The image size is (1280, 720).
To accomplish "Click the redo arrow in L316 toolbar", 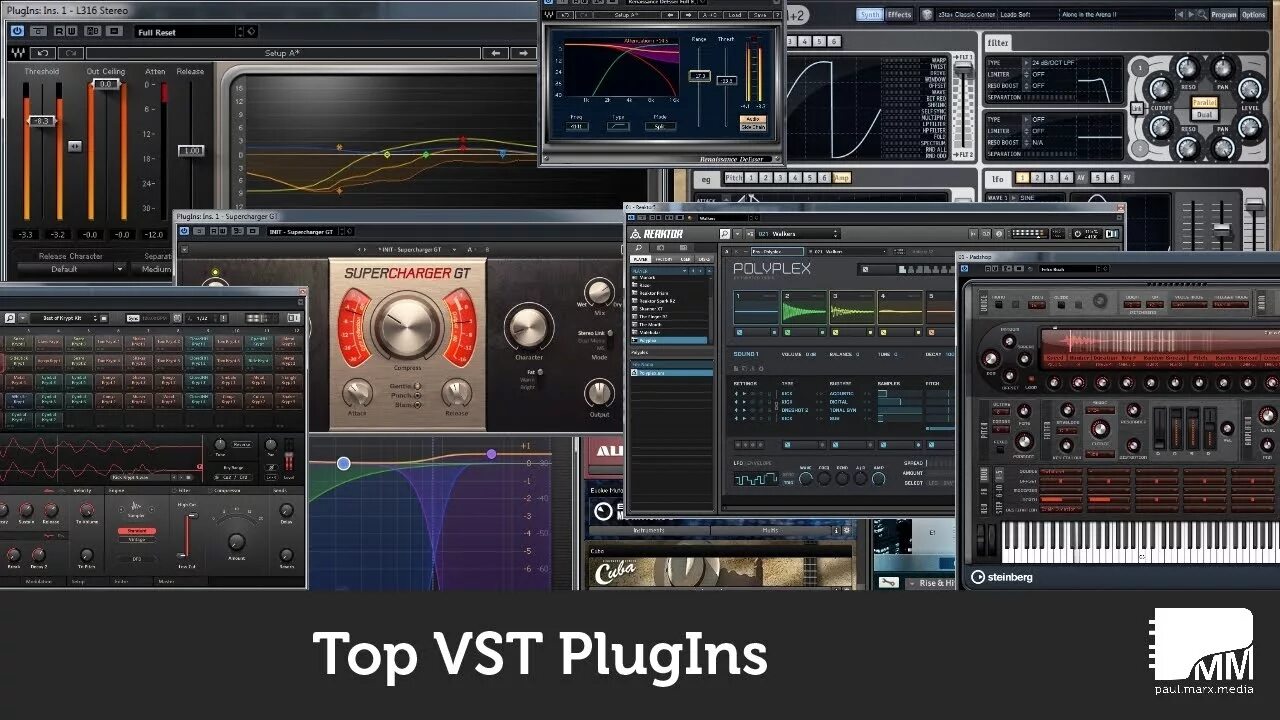I will coord(69,53).
